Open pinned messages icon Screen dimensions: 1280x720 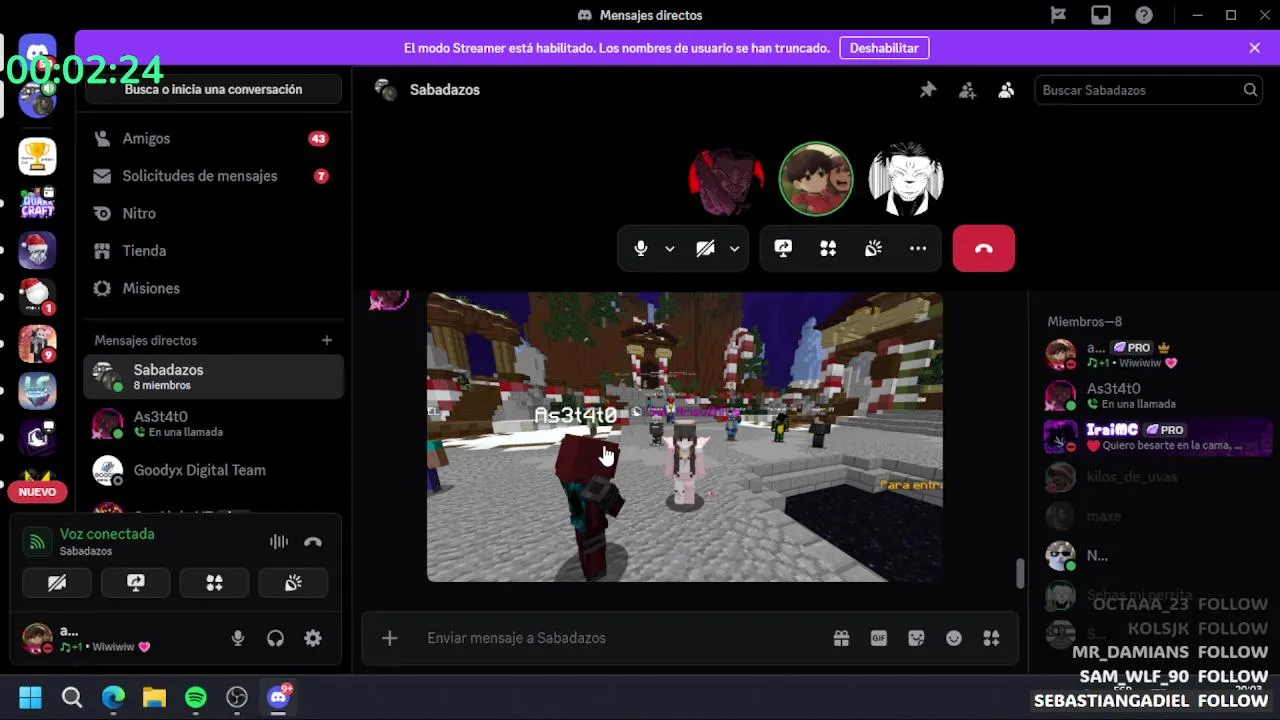pyautogui.click(x=928, y=90)
